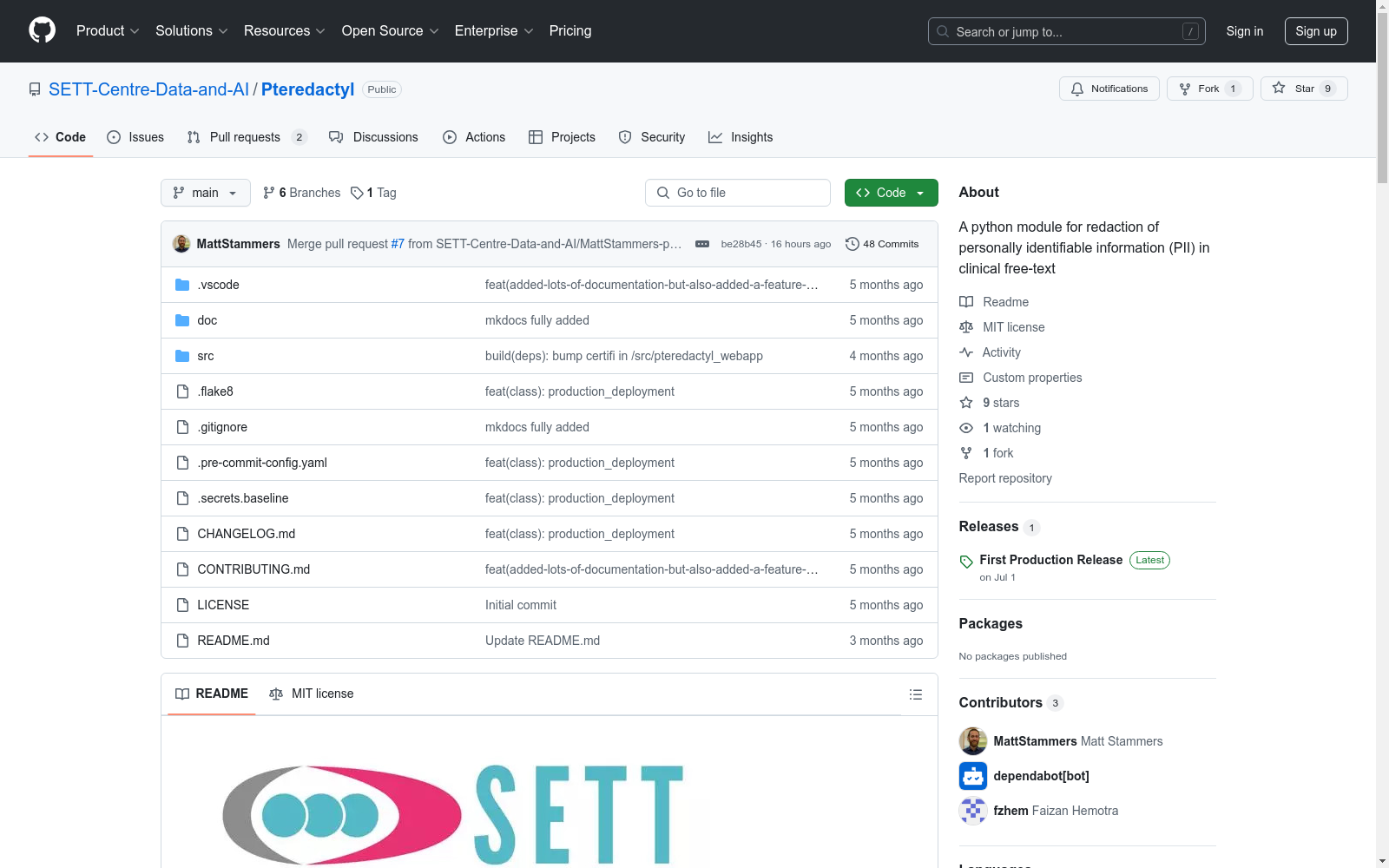Click the 6 Branches link

pyautogui.click(x=301, y=193)
